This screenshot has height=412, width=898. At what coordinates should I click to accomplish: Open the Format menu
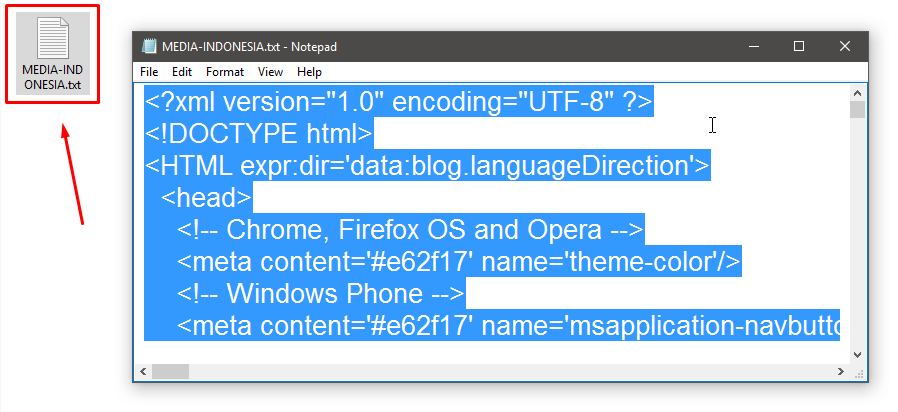(225, 72)
